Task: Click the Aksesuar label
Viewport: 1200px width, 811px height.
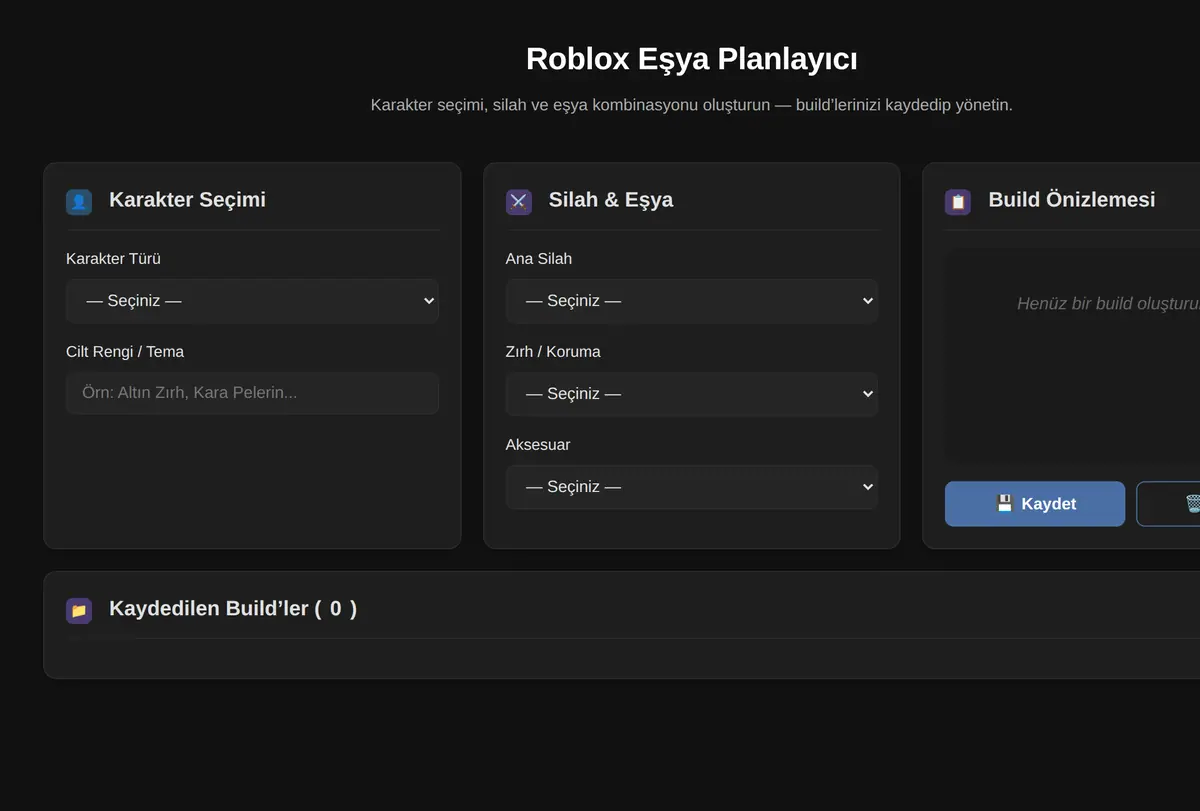Action: [x=538, y=445]
